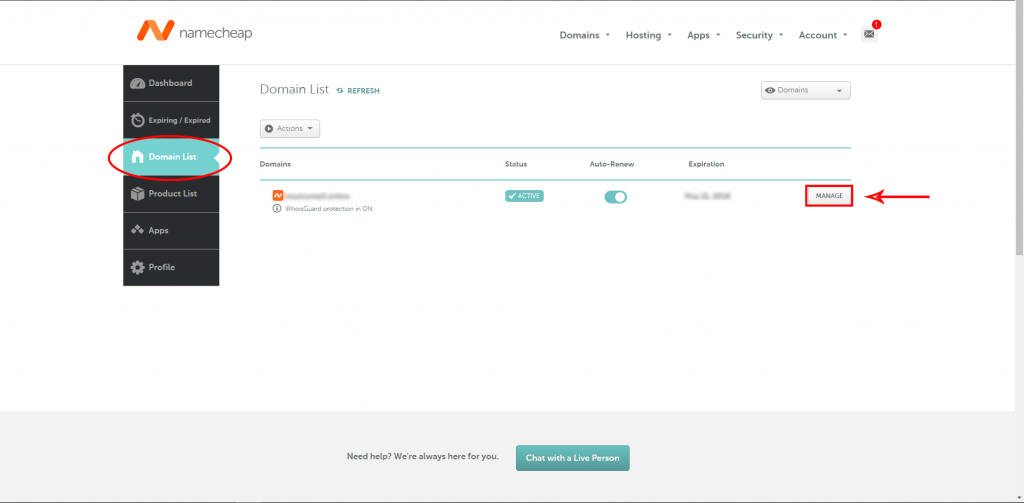This screenshot has width=1024, height=503.
Task: Toggle Auto-Renew switch for the domain
Action: [x=615, y=197]
